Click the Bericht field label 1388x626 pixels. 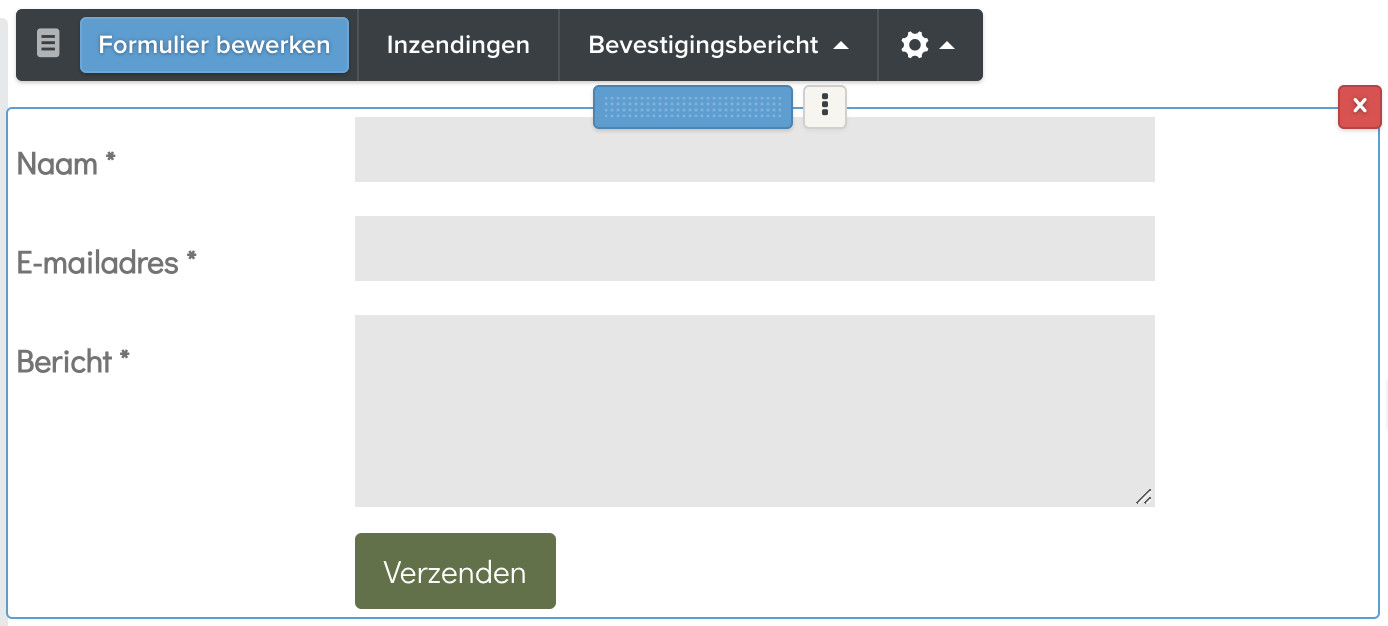click(64, 362)
